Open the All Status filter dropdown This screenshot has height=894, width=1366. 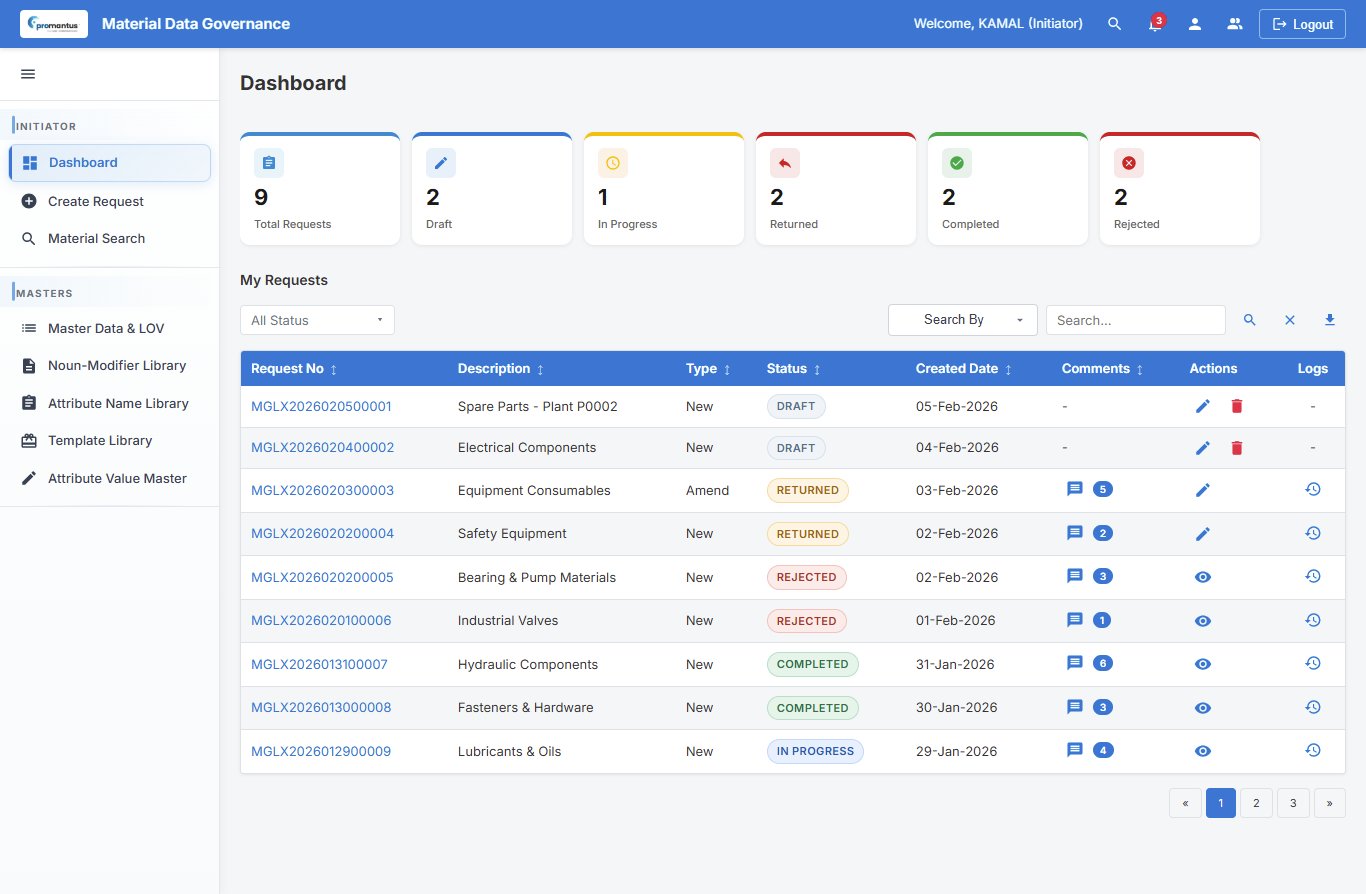pos(316,319)
